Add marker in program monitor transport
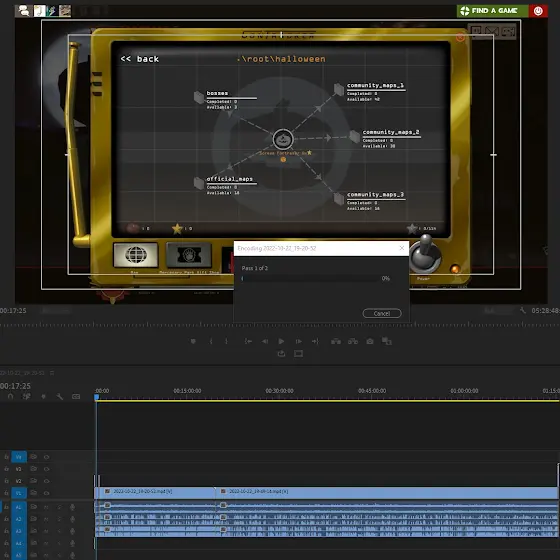560x560 pixels. [x=193, y=341]
